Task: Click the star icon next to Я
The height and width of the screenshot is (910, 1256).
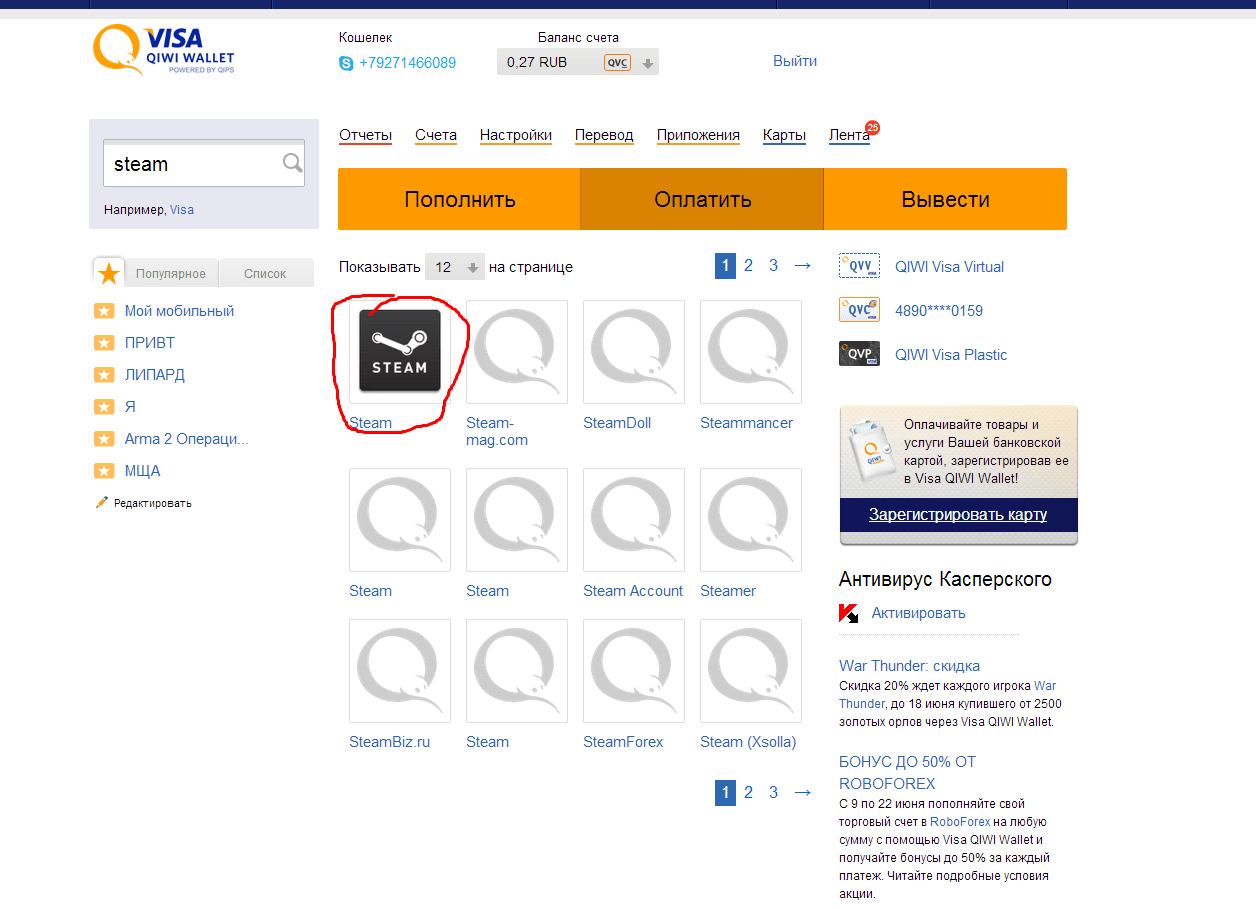Action: click(x=104, y=407)
